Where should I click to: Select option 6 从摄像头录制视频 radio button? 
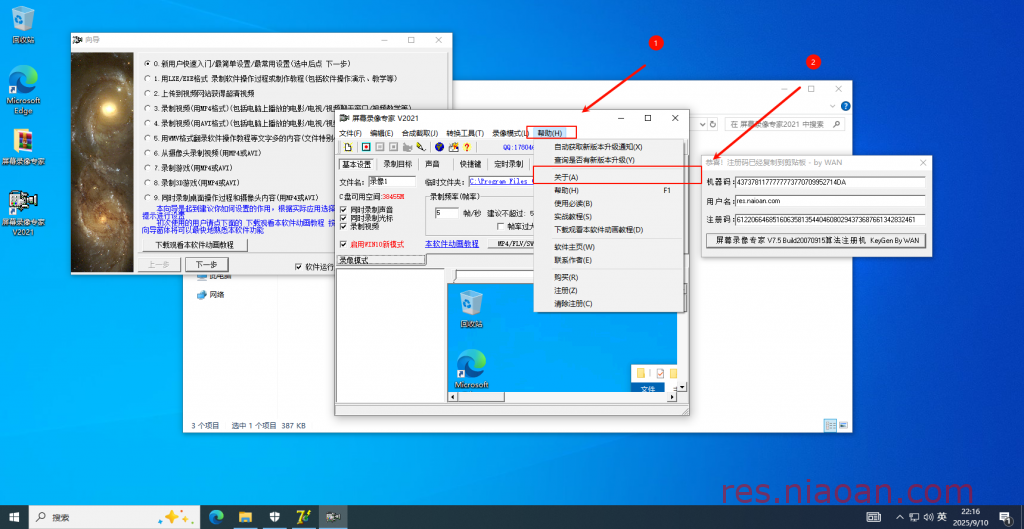click(x=147, y=153)
